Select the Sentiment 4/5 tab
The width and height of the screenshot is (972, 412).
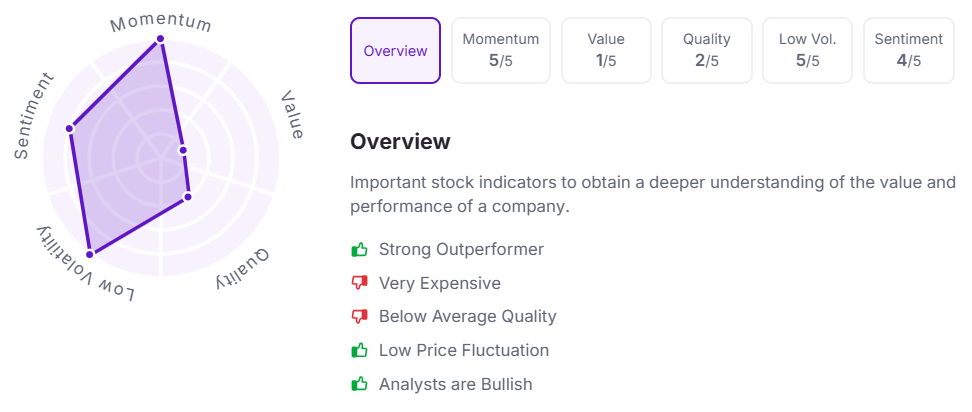[x=908, y=51]
